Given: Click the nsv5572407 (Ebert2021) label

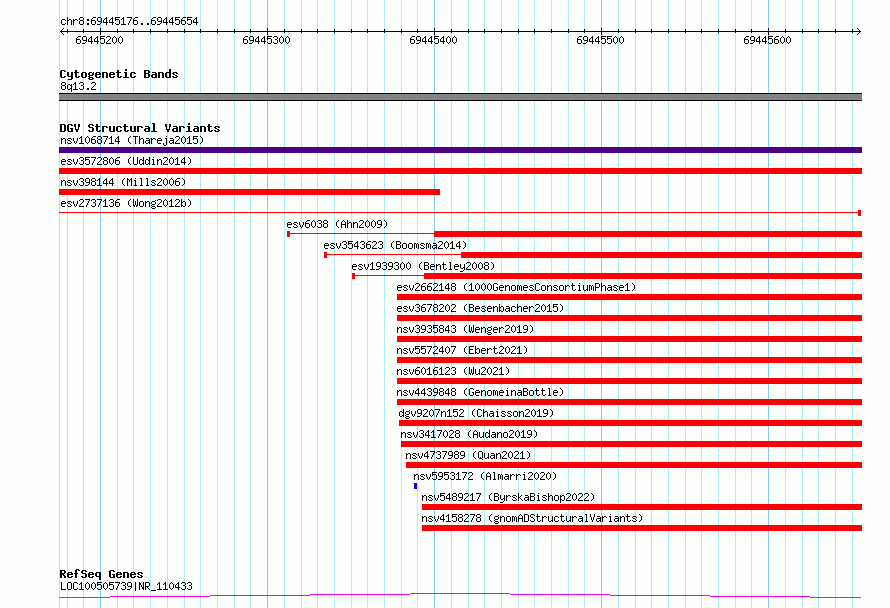Looking at the screenshot, I should pyautogui.click(x=462, y=350).
